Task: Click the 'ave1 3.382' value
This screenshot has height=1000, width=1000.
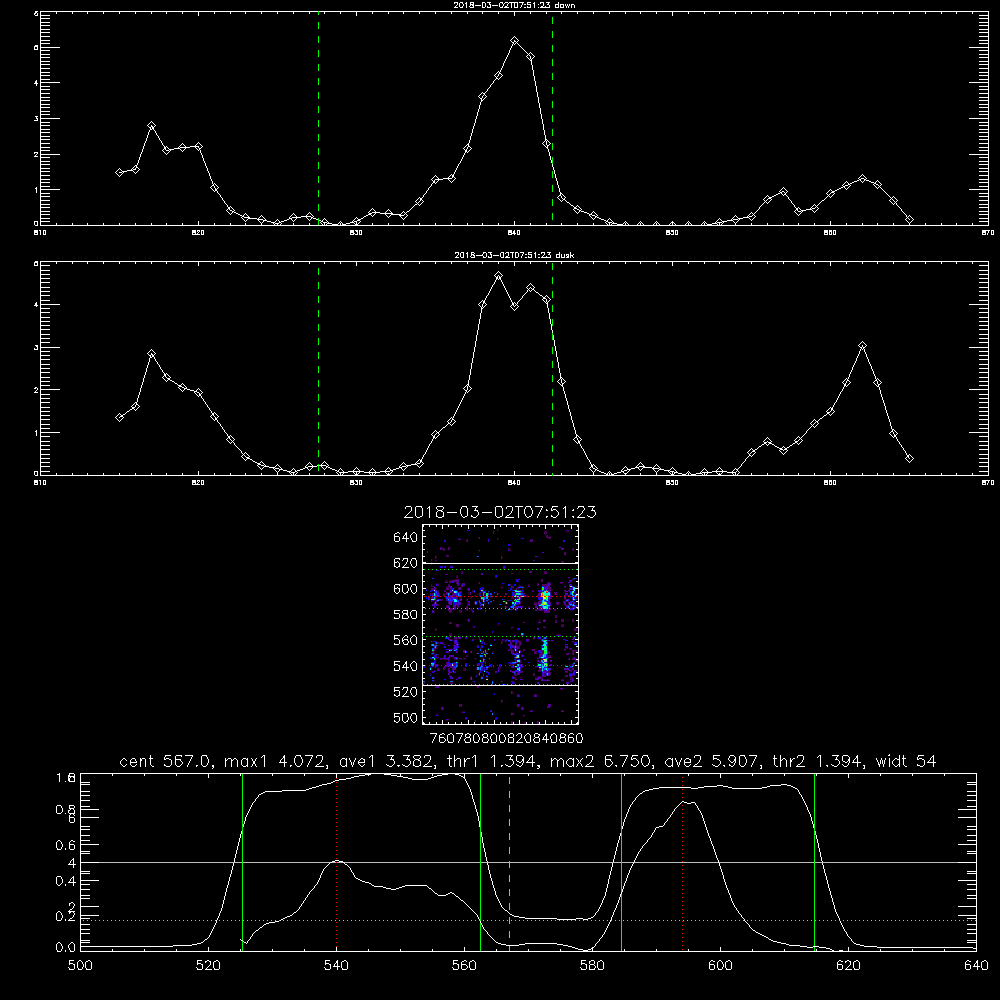Action: (386, 761)
